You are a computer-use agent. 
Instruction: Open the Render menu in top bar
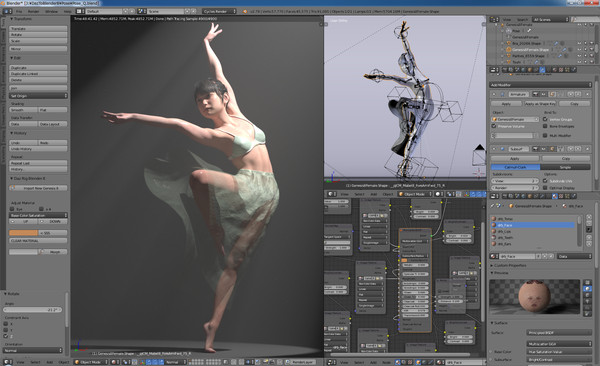click(33, 11)
